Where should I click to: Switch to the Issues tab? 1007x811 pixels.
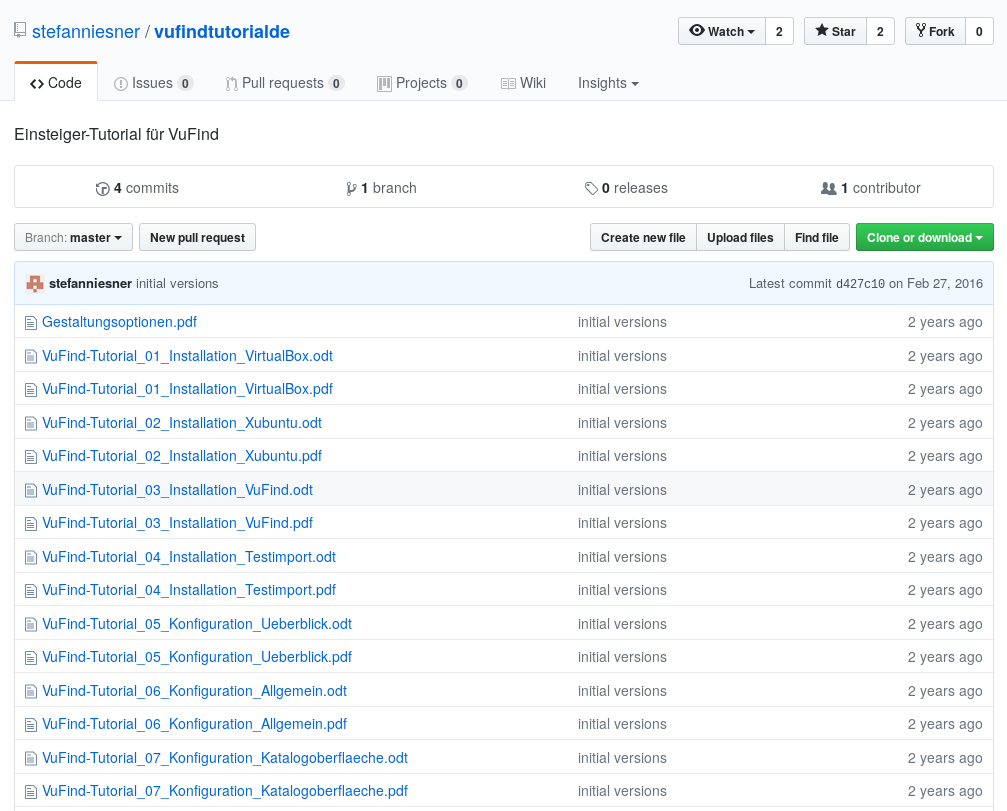click(x=152, y=83)
